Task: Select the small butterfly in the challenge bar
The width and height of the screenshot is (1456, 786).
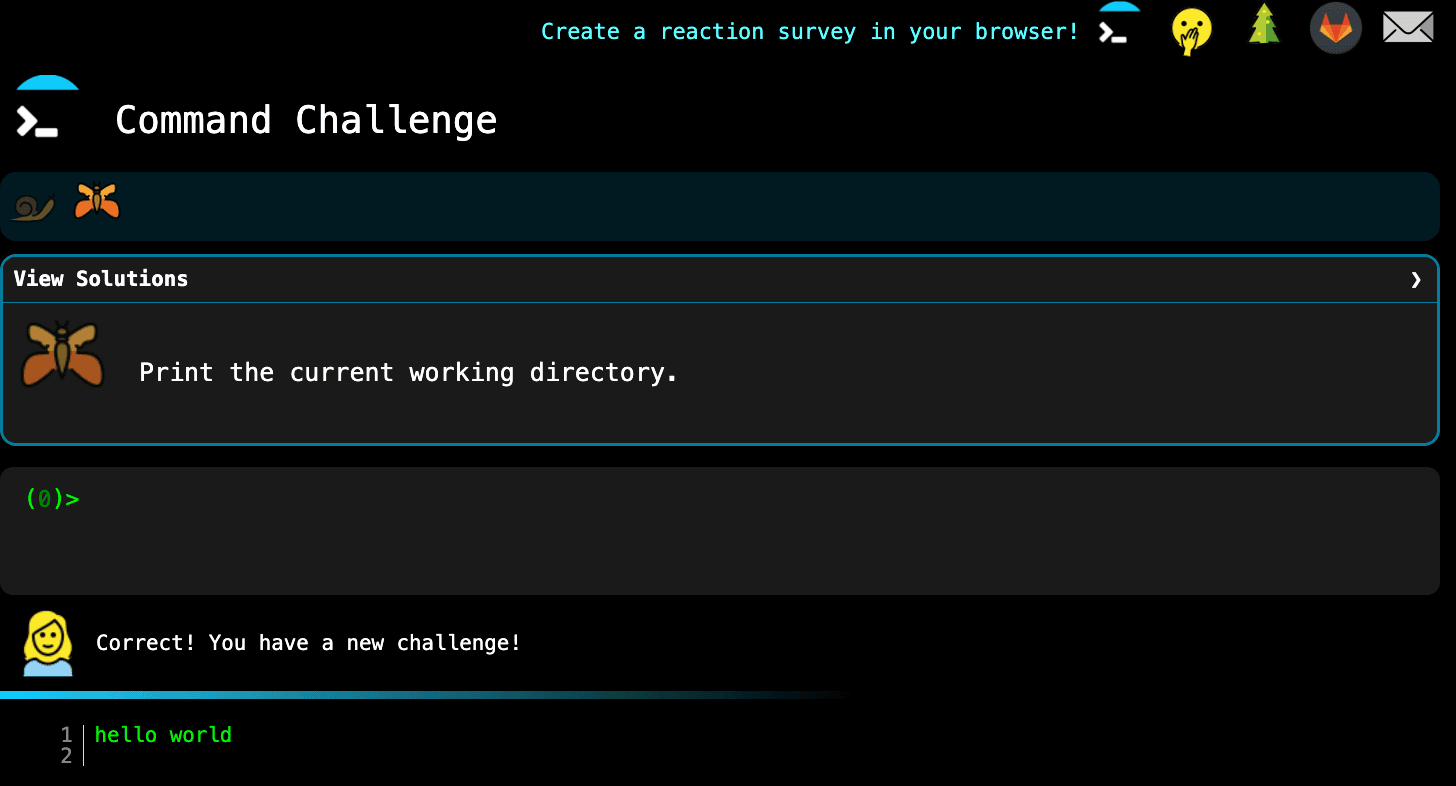Action: pyautogui.click(x=97, y=202)
